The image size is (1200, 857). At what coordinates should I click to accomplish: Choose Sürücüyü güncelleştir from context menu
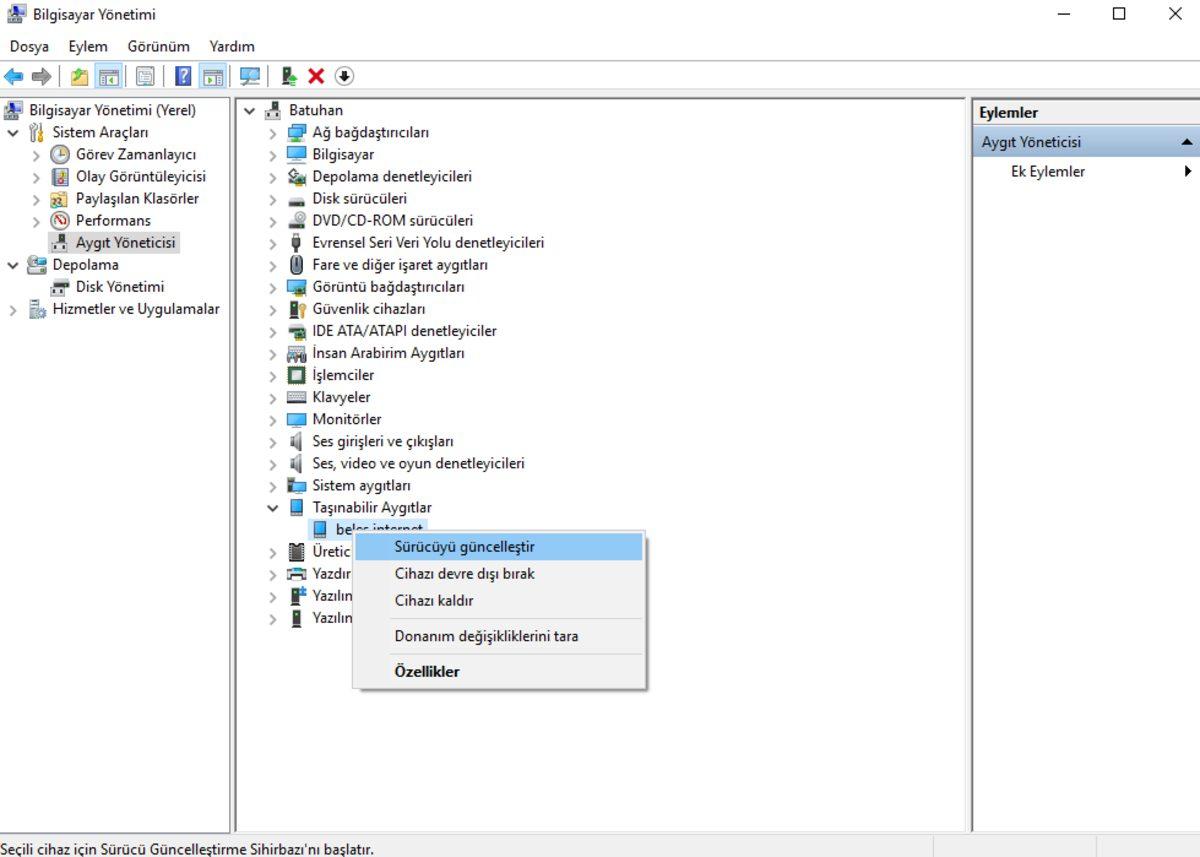tap(464, 547)
